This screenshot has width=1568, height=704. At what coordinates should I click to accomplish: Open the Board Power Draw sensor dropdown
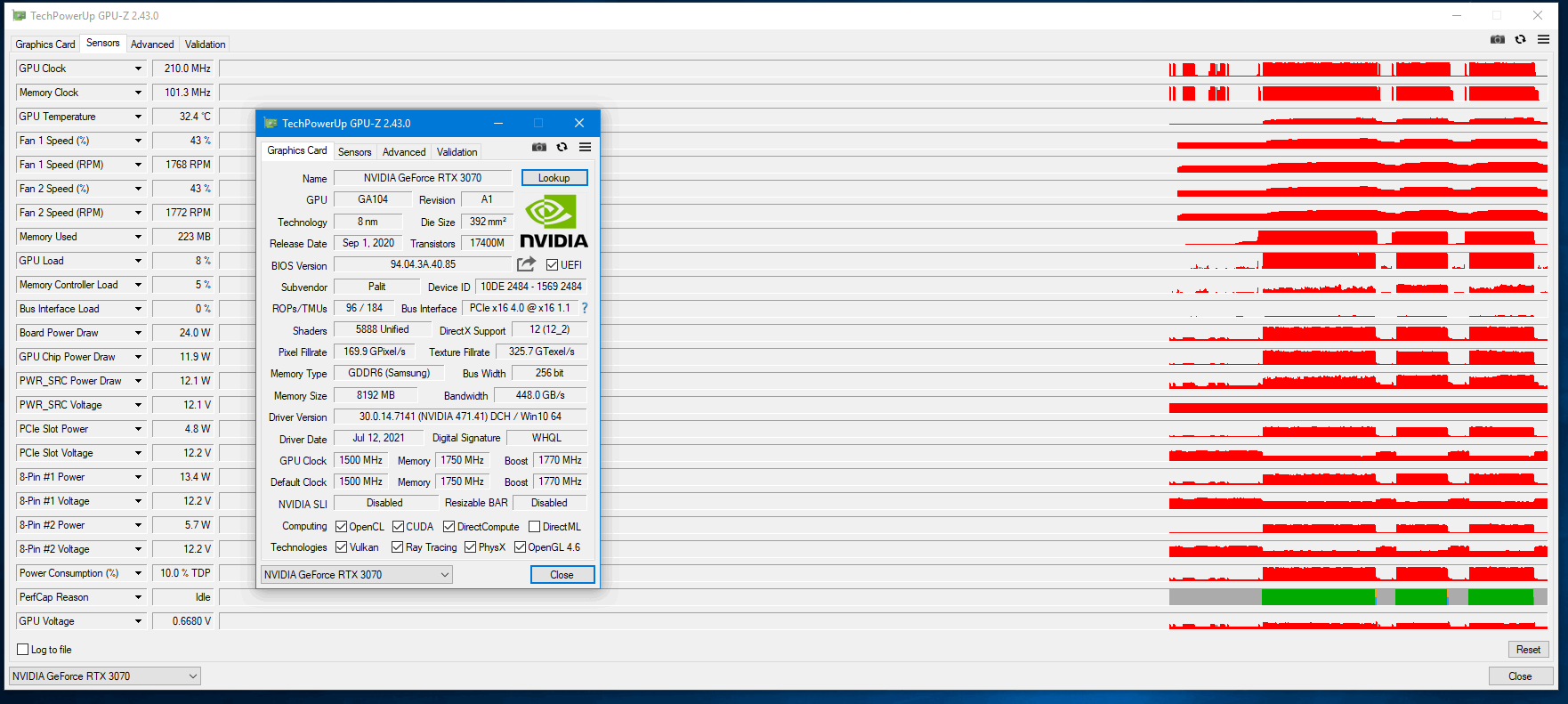point(138,333)
